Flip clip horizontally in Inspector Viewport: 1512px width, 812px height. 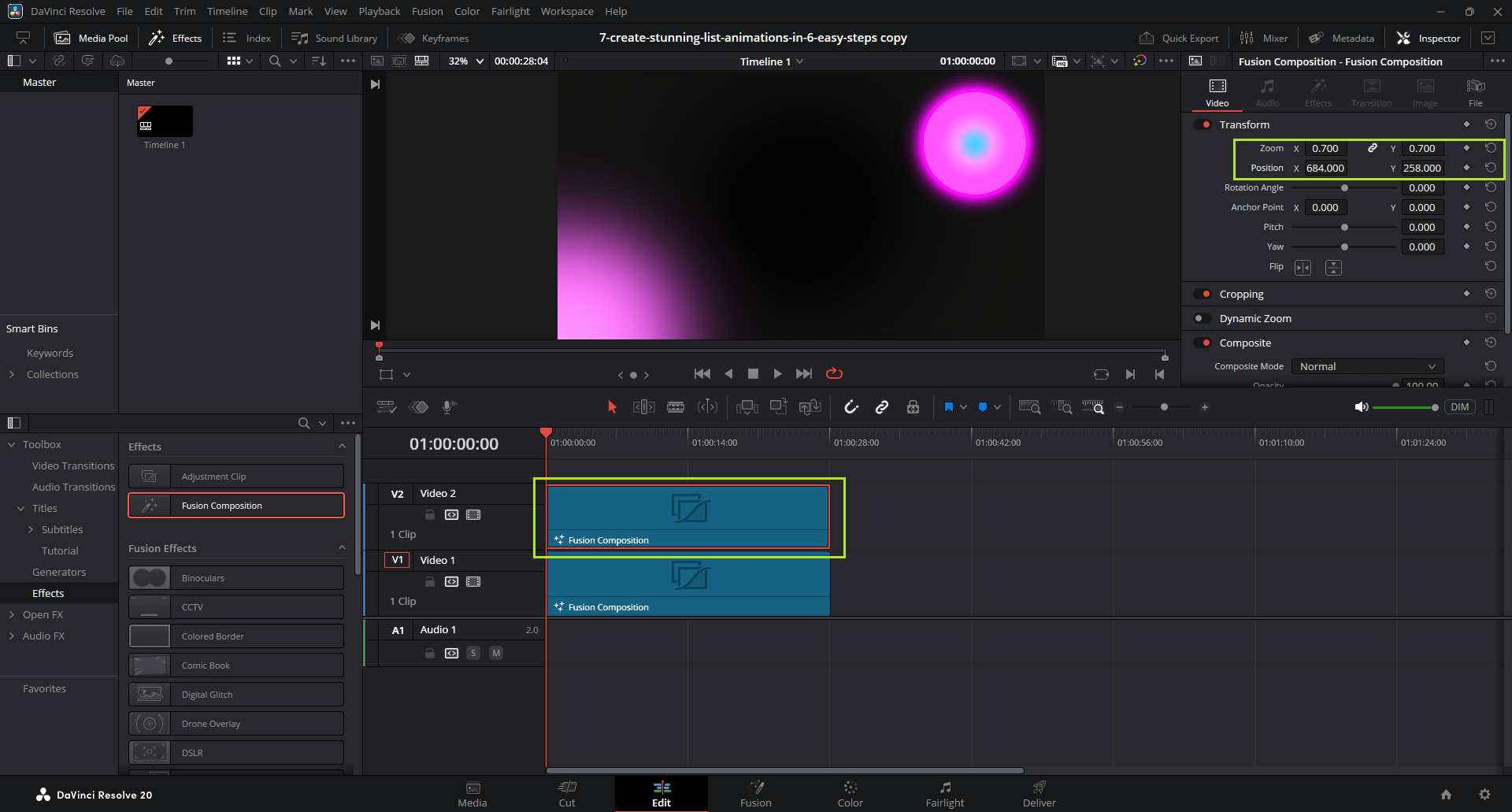(1303, 268)
